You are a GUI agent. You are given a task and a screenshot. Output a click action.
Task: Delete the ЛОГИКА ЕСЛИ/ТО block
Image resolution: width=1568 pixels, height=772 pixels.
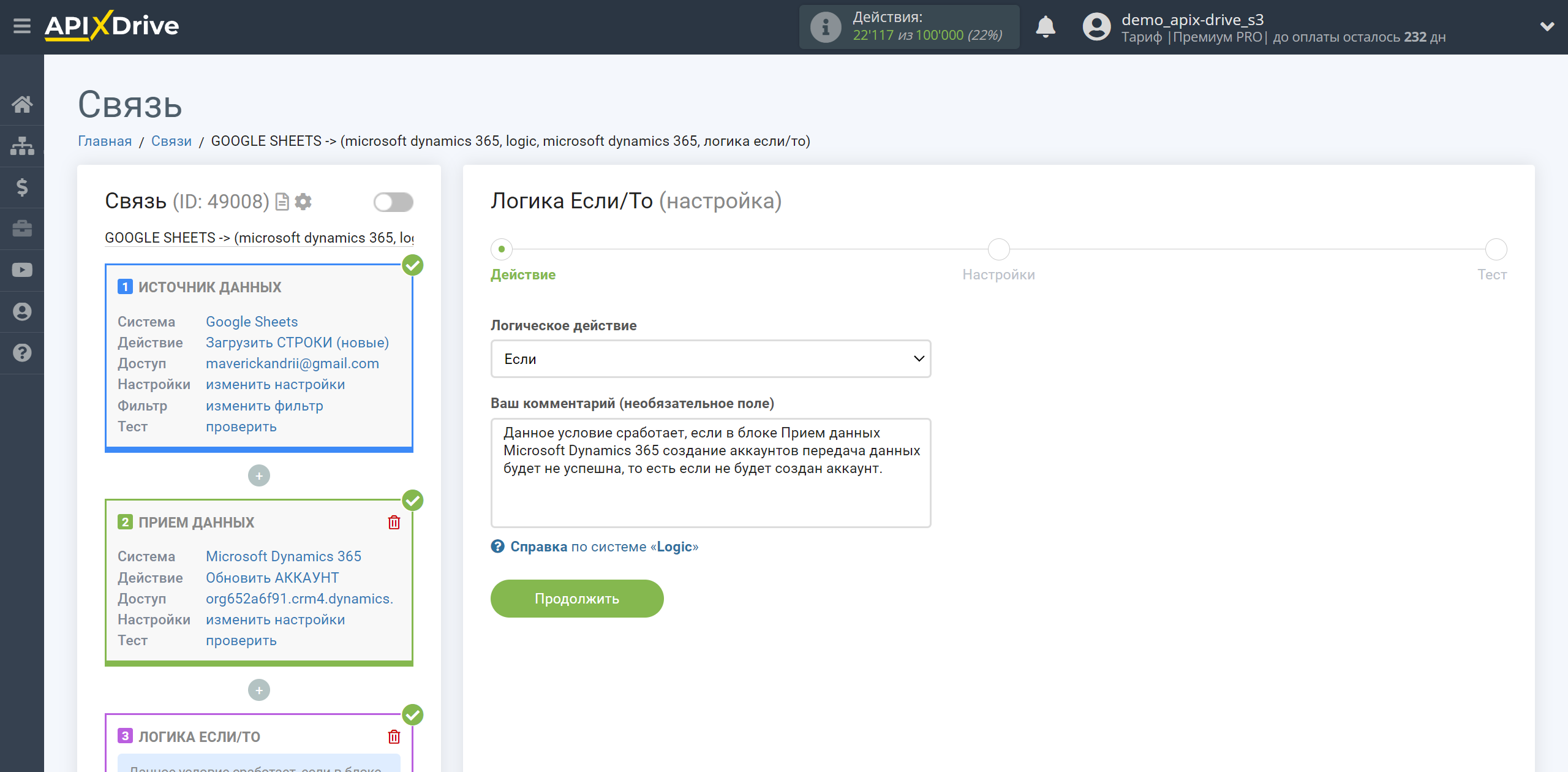(394, 736)
